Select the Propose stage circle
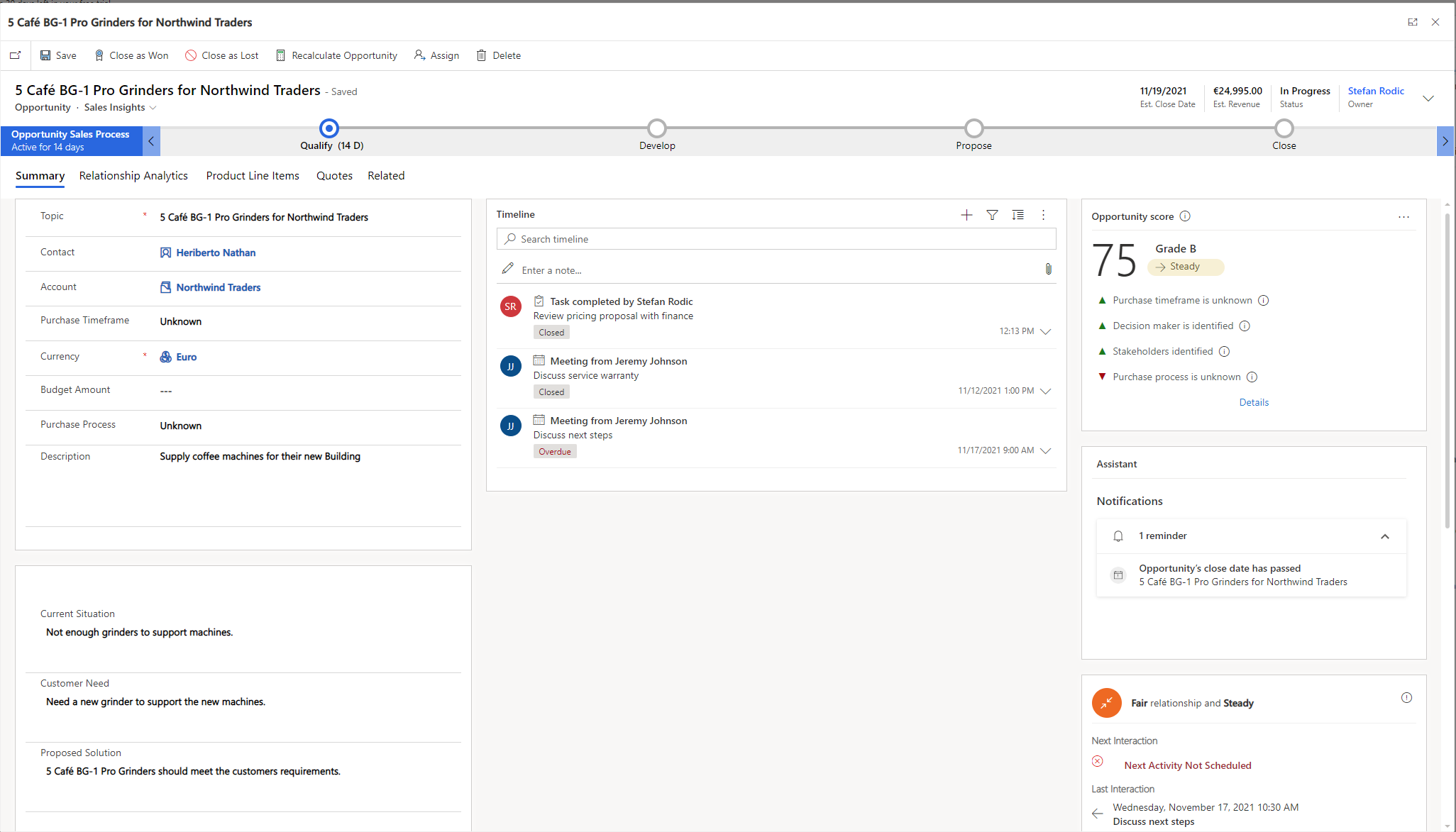The width and height of the screenshot is (1456, 832). pos(974,128)
